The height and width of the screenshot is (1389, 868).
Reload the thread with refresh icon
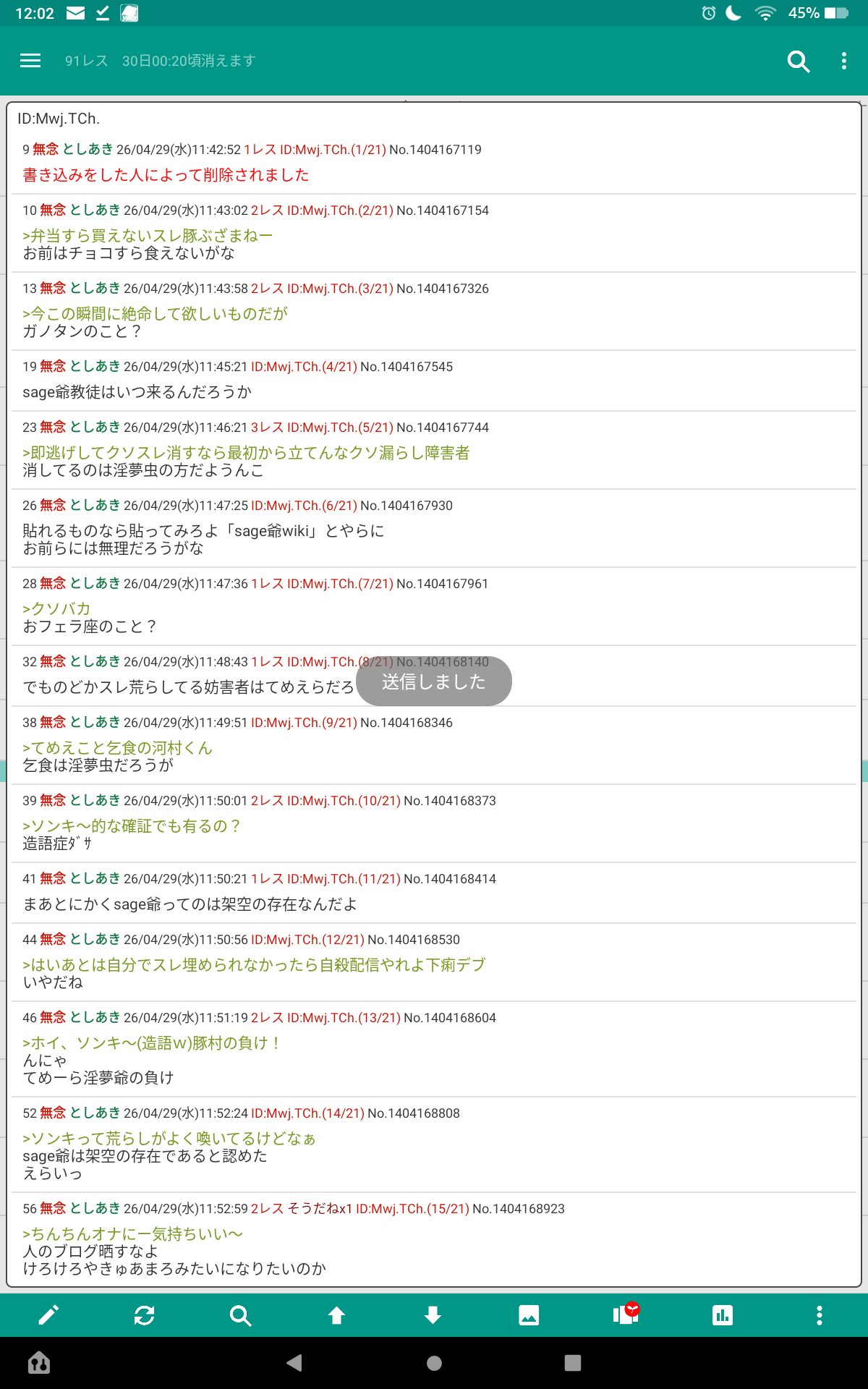145,1315
